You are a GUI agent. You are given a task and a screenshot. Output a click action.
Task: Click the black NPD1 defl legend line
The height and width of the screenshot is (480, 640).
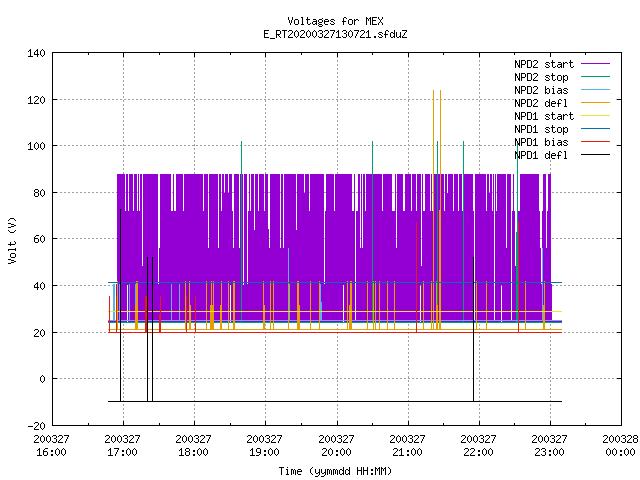pyautogui.click(x=596, y=155)
